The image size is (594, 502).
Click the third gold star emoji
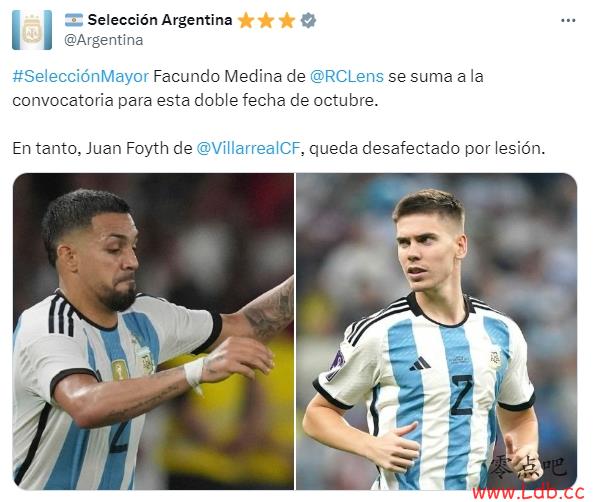287,20
